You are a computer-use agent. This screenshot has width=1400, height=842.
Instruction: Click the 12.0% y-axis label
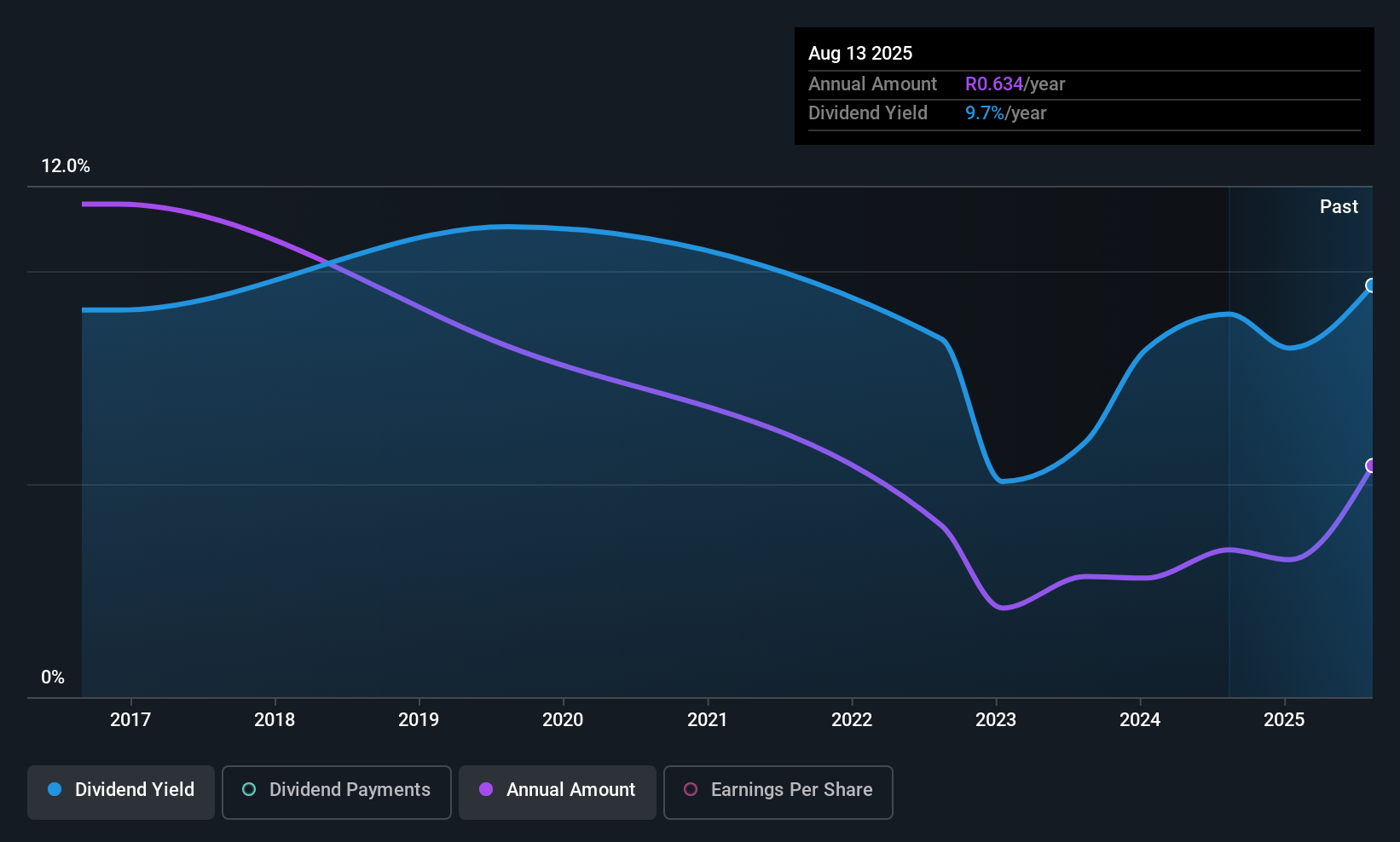tap(66, 166)
